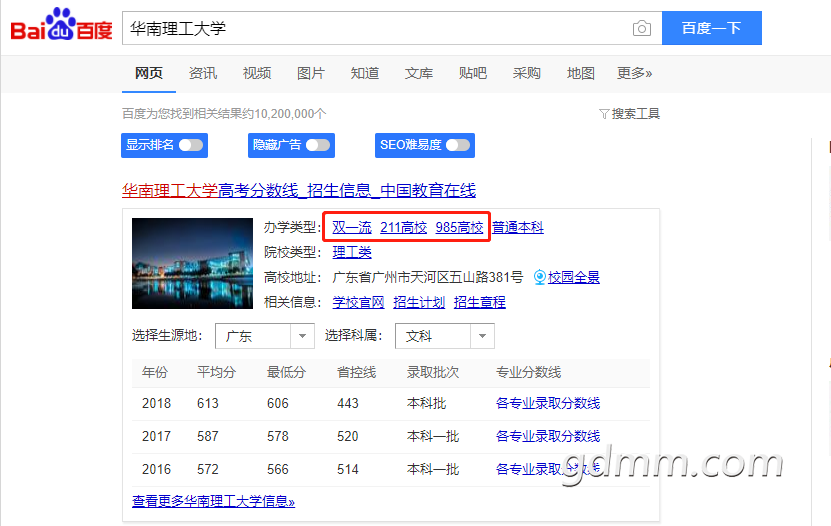Click the 普通本科 link
The width and height of the screenshot is (831, 526).
click(x=518, y=227)
